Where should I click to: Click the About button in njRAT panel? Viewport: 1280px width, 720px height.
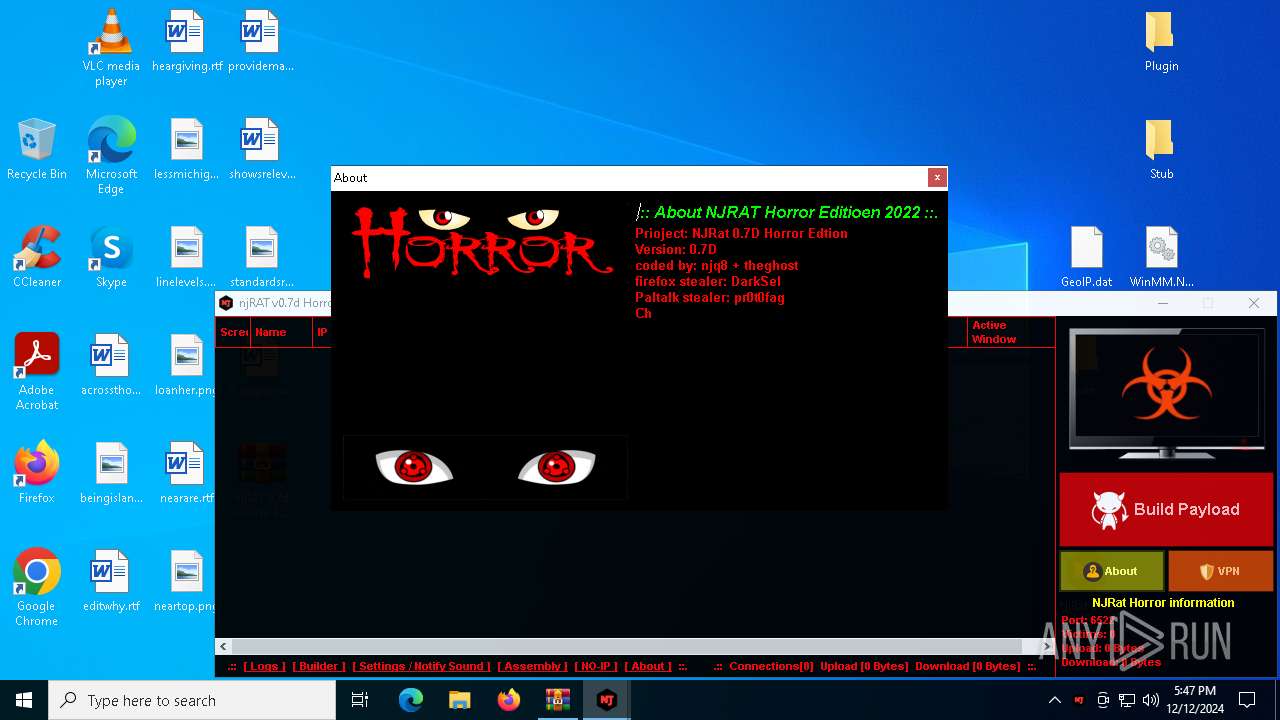pyautogui.click(x=1112, y=571)
